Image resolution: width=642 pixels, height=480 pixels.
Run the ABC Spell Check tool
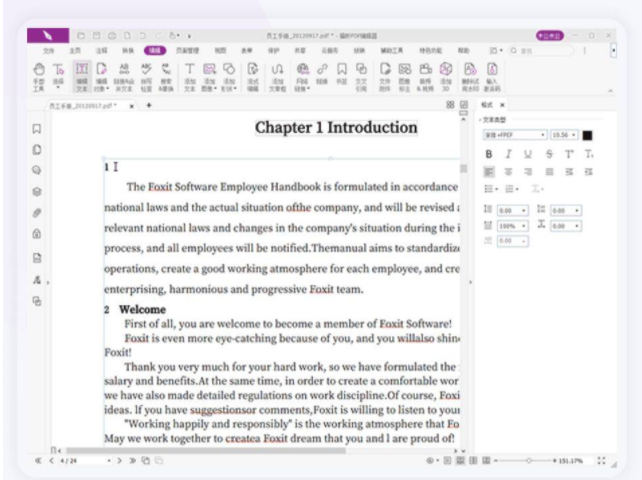click(146, 77)
